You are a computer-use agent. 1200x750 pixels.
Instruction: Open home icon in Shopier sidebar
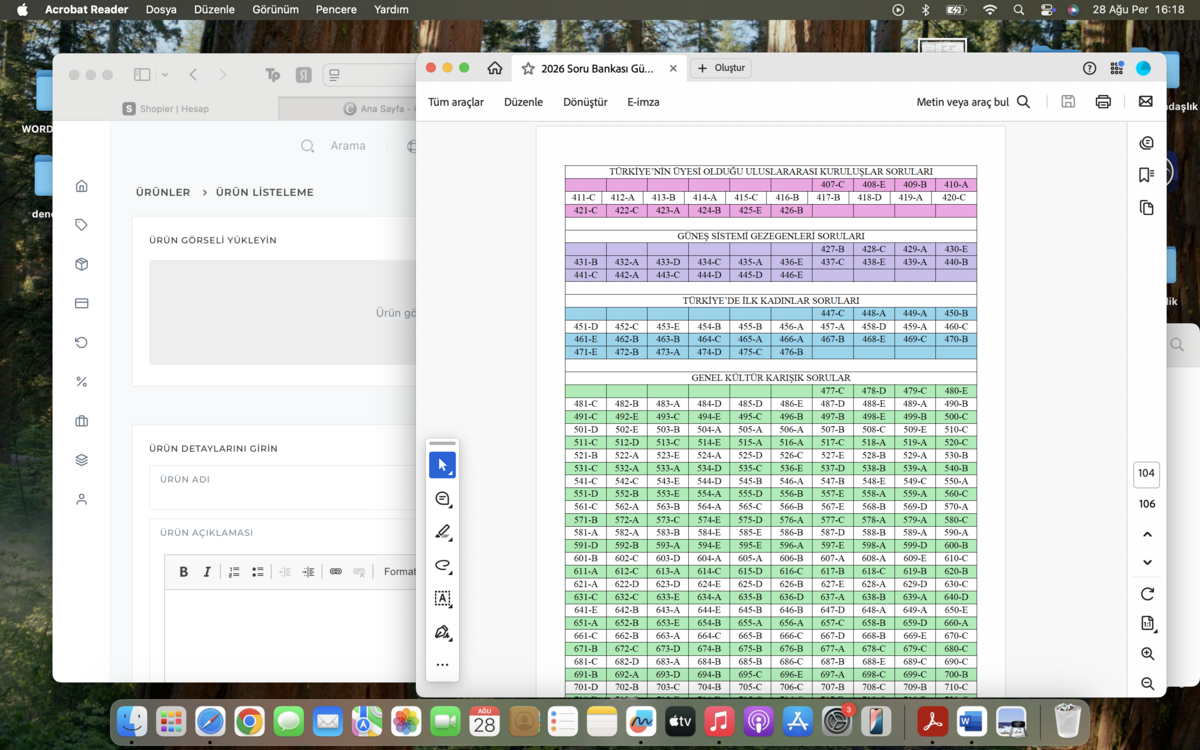[x=82, y=186]
